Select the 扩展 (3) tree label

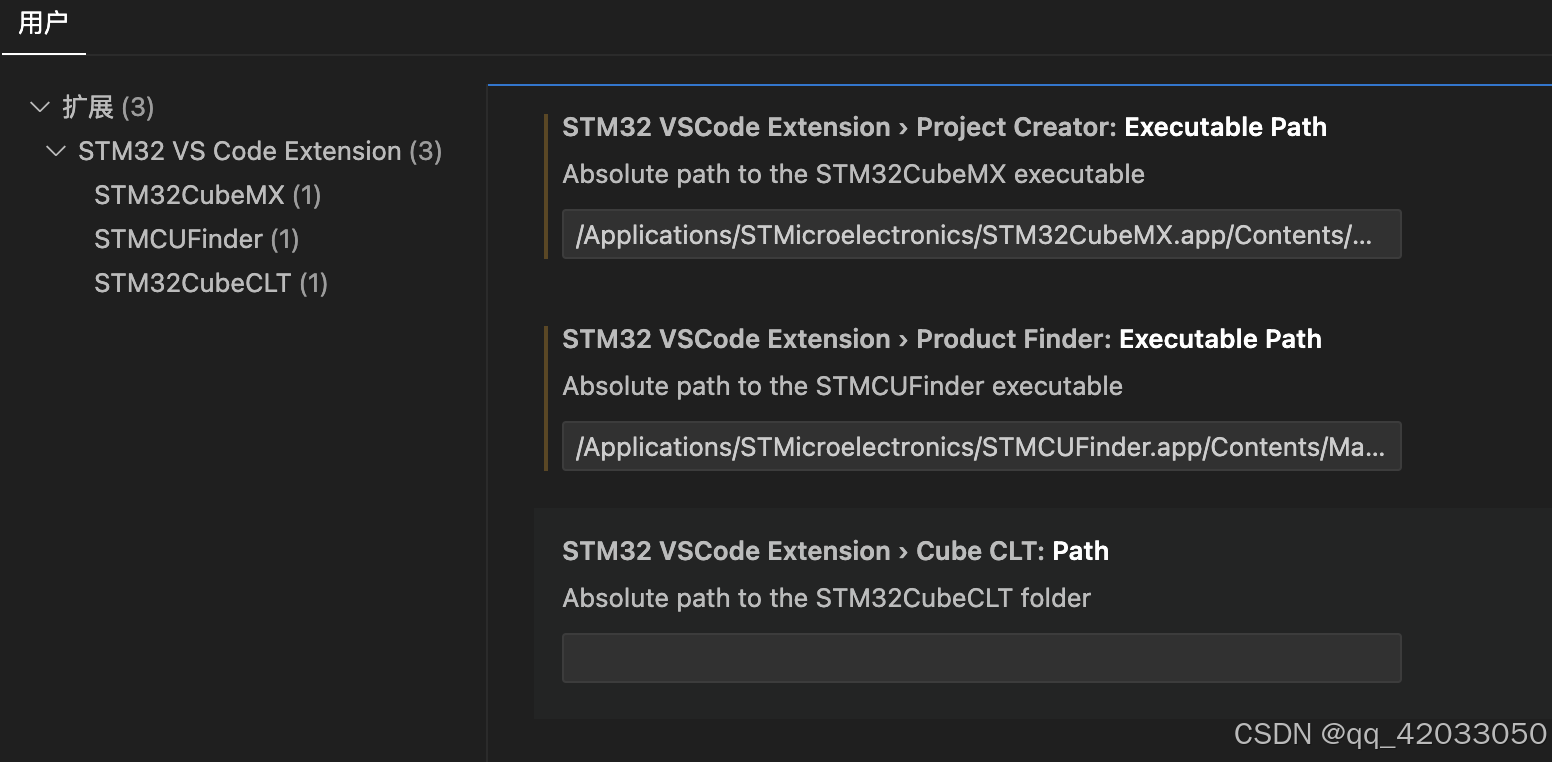(108, 107)
